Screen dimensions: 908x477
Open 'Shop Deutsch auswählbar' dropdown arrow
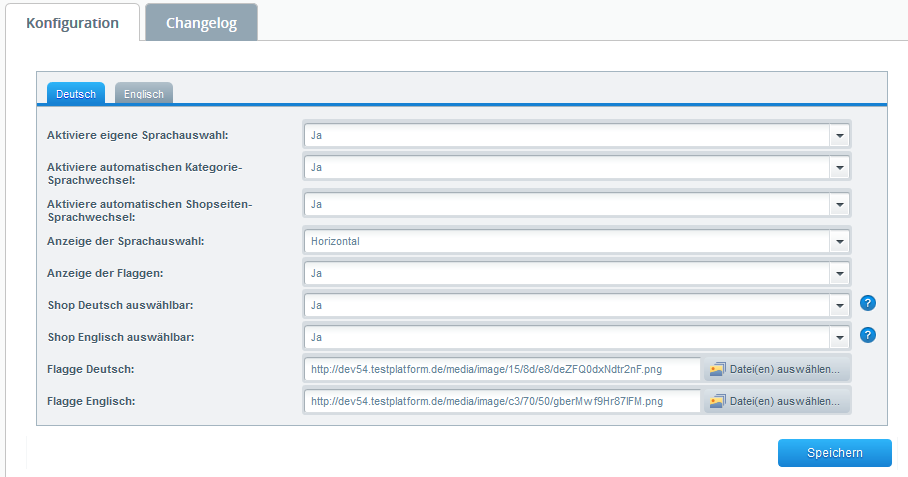[x=839, y=305]
